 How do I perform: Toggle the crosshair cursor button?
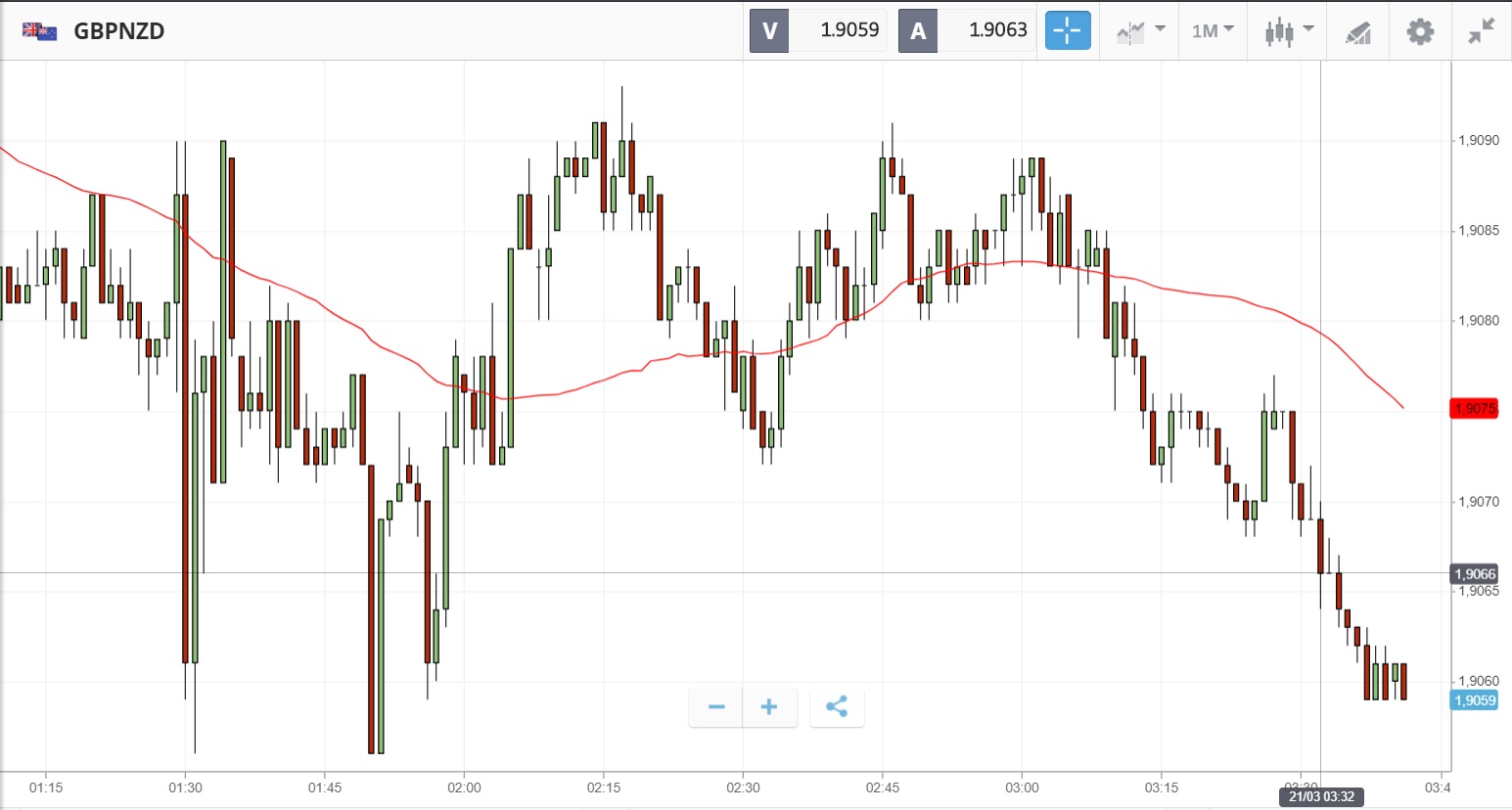(1067, 30)
